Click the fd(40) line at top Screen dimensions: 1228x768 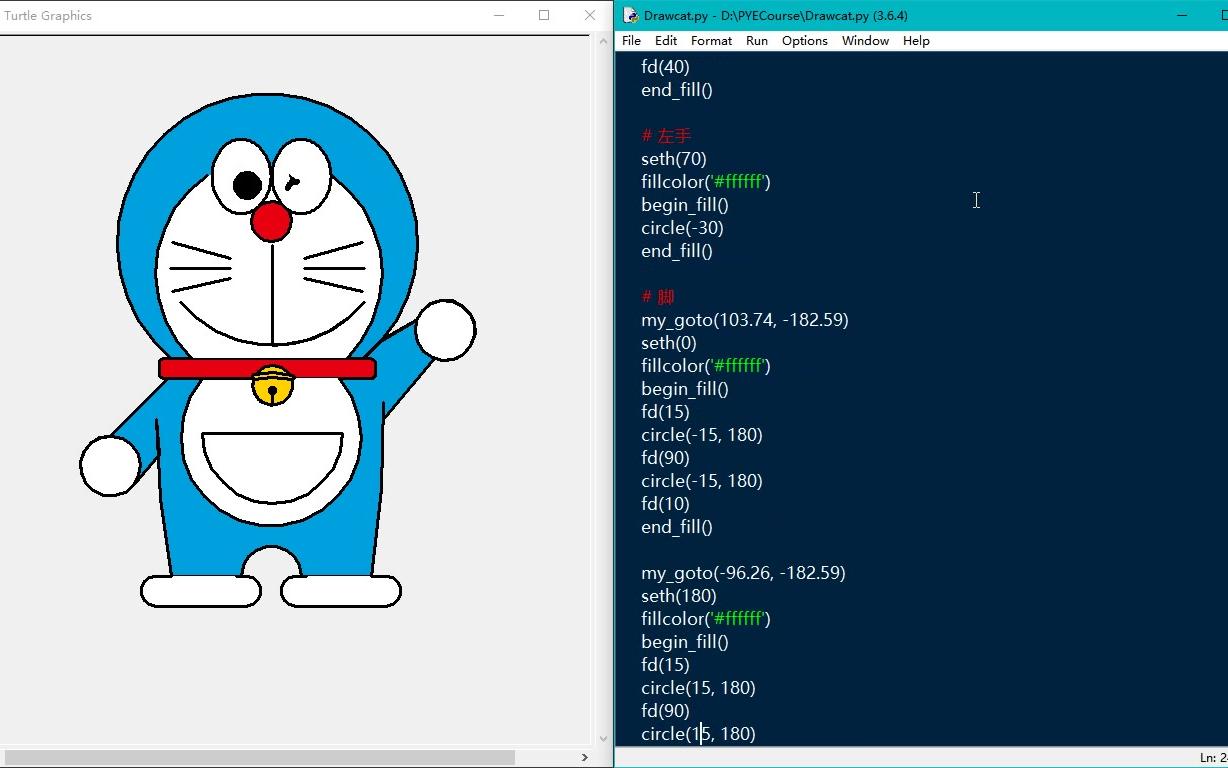pos(665,67)
